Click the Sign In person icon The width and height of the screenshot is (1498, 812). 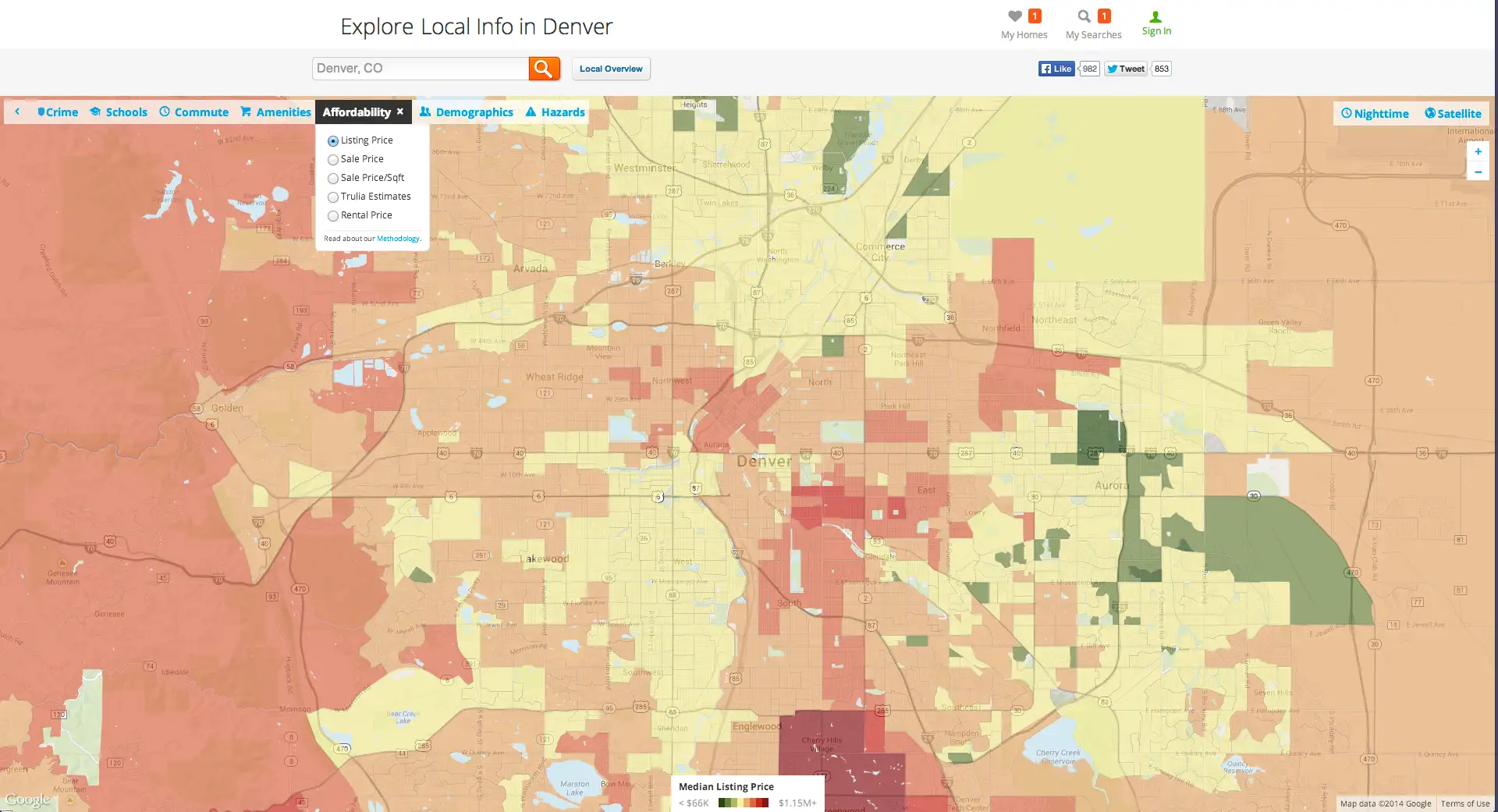click(1155, 17)
